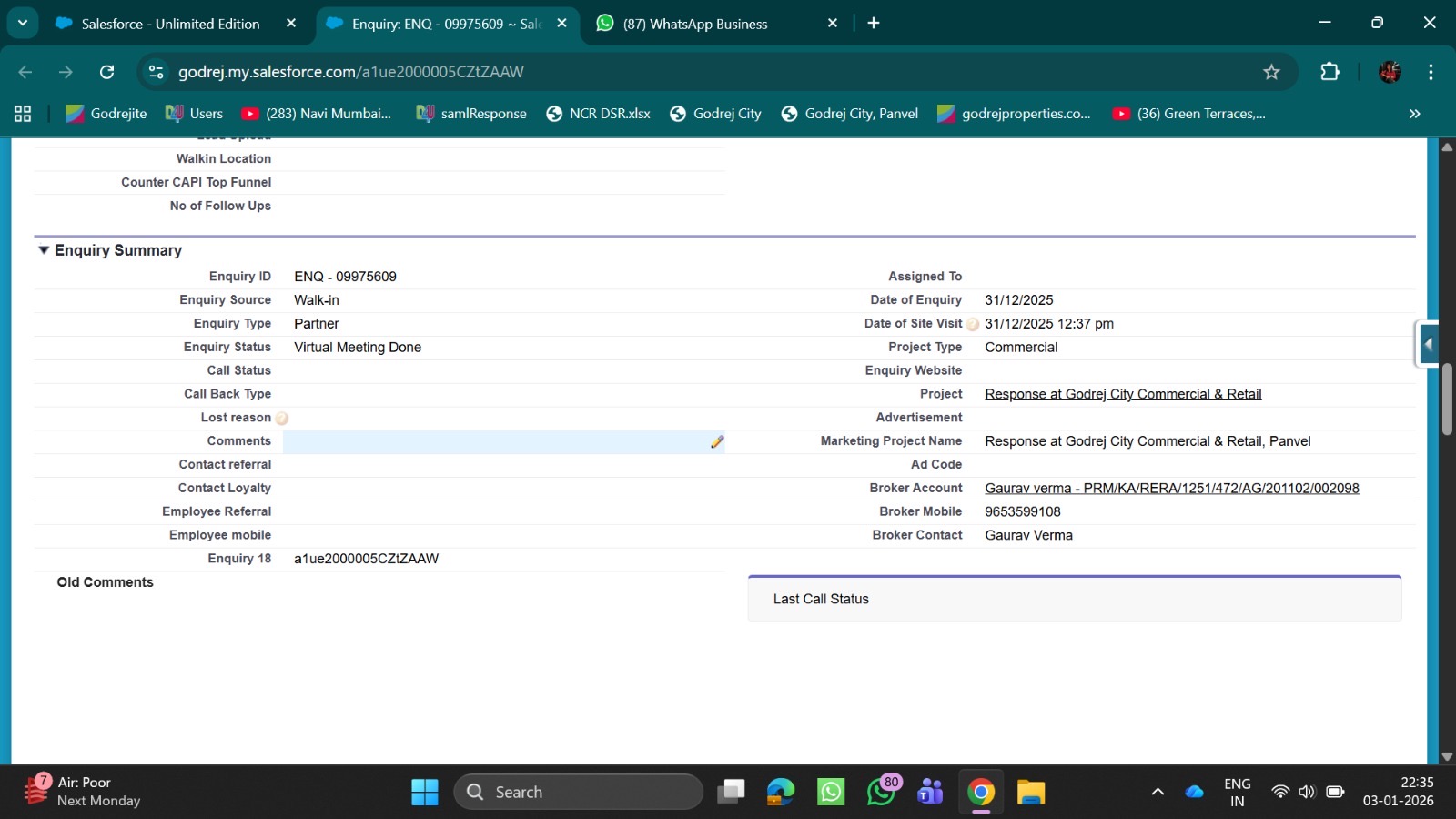Screen dimensions: 1456x819
Task: Open Microsoft Teams from the taskbar
Action: click(930, 792)
